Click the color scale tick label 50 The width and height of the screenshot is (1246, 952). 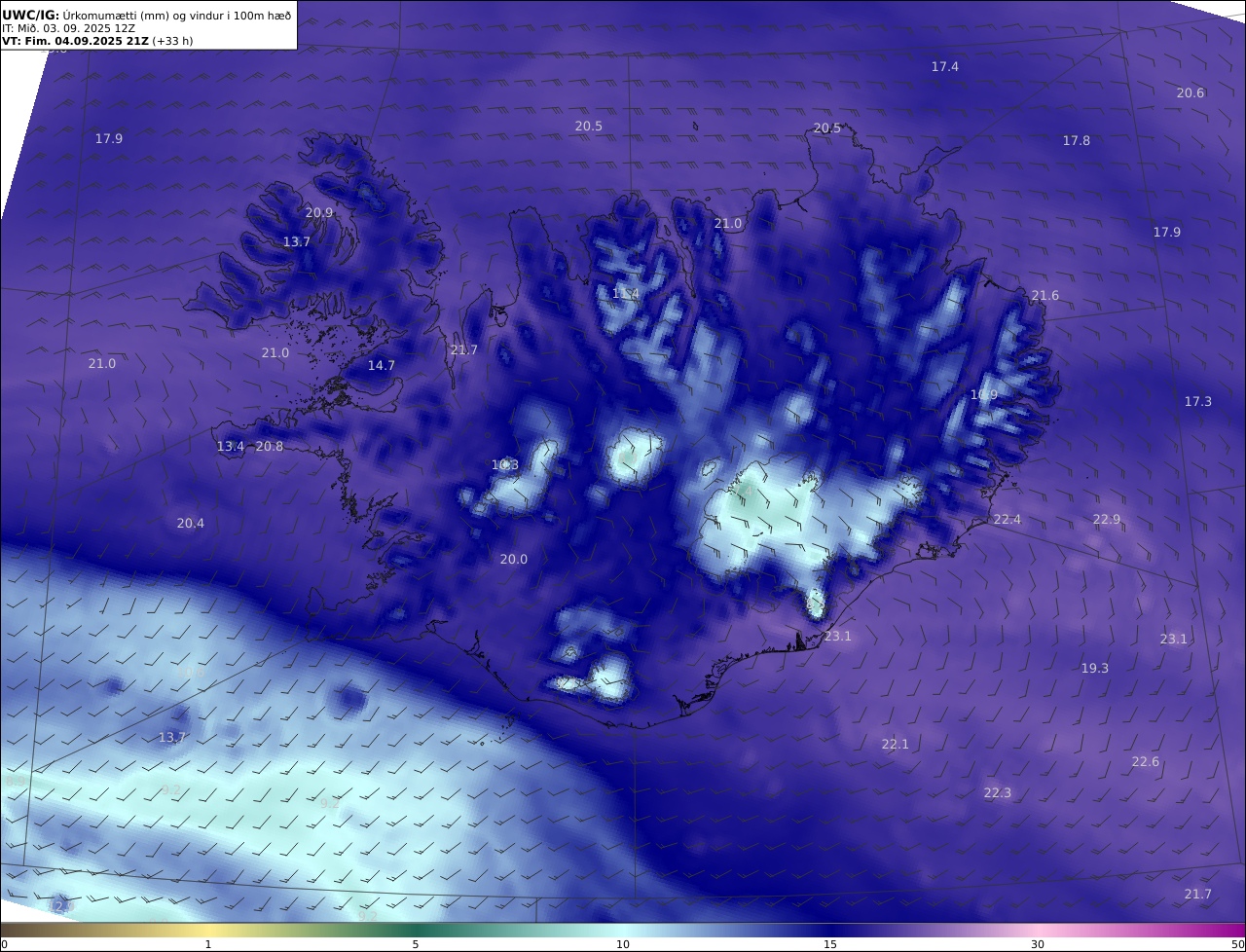pyautogui.click(x=1237, y=944)
